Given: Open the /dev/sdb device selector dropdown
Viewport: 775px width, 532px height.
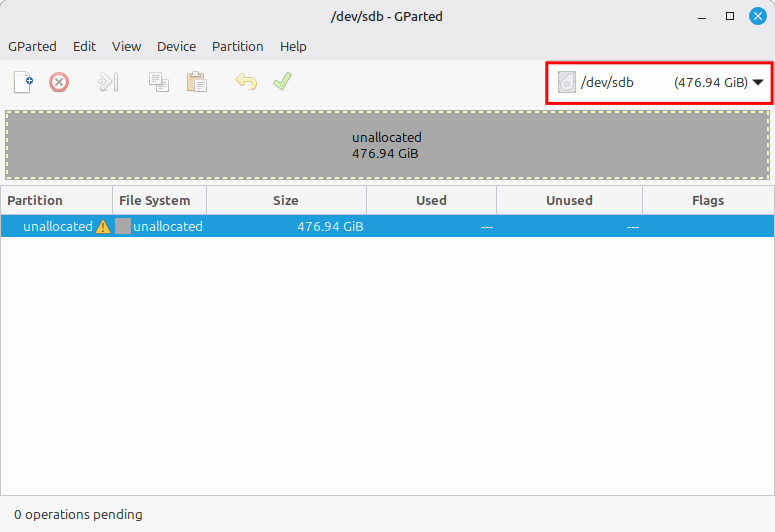Looking at the screenshot, I should pyautogui.click(x=660, y=83).
